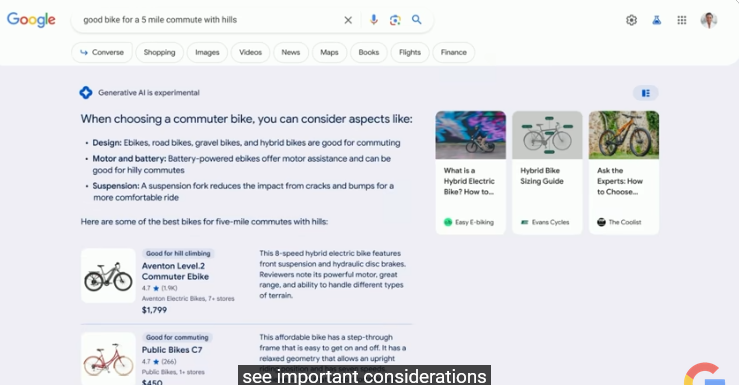This screenshot has height=385, width=739.
Task: Submit search with the magnifier icon
Action: click(417, 20)
